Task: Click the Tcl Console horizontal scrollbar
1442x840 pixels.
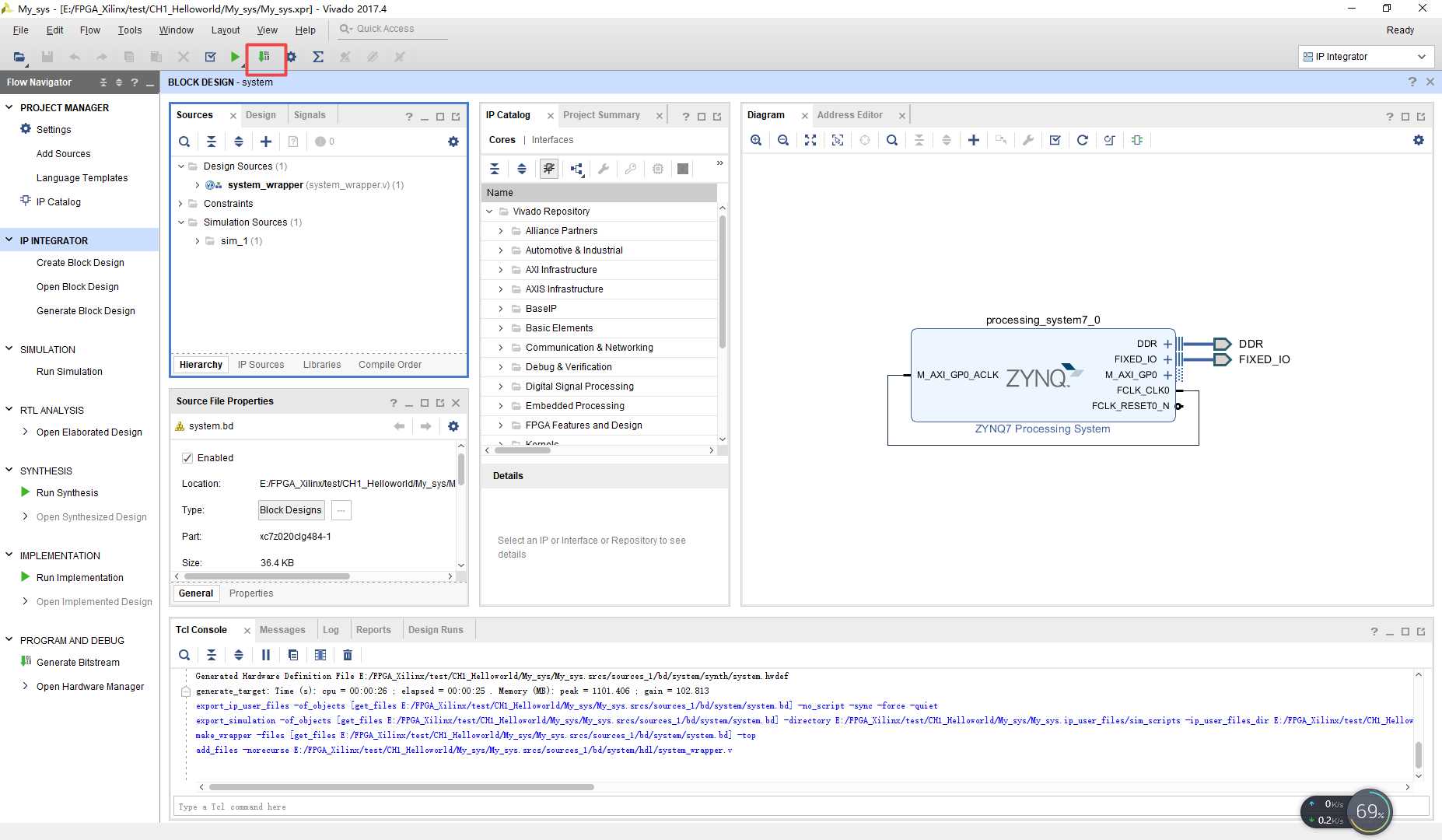Action: (x=401, y=787)
